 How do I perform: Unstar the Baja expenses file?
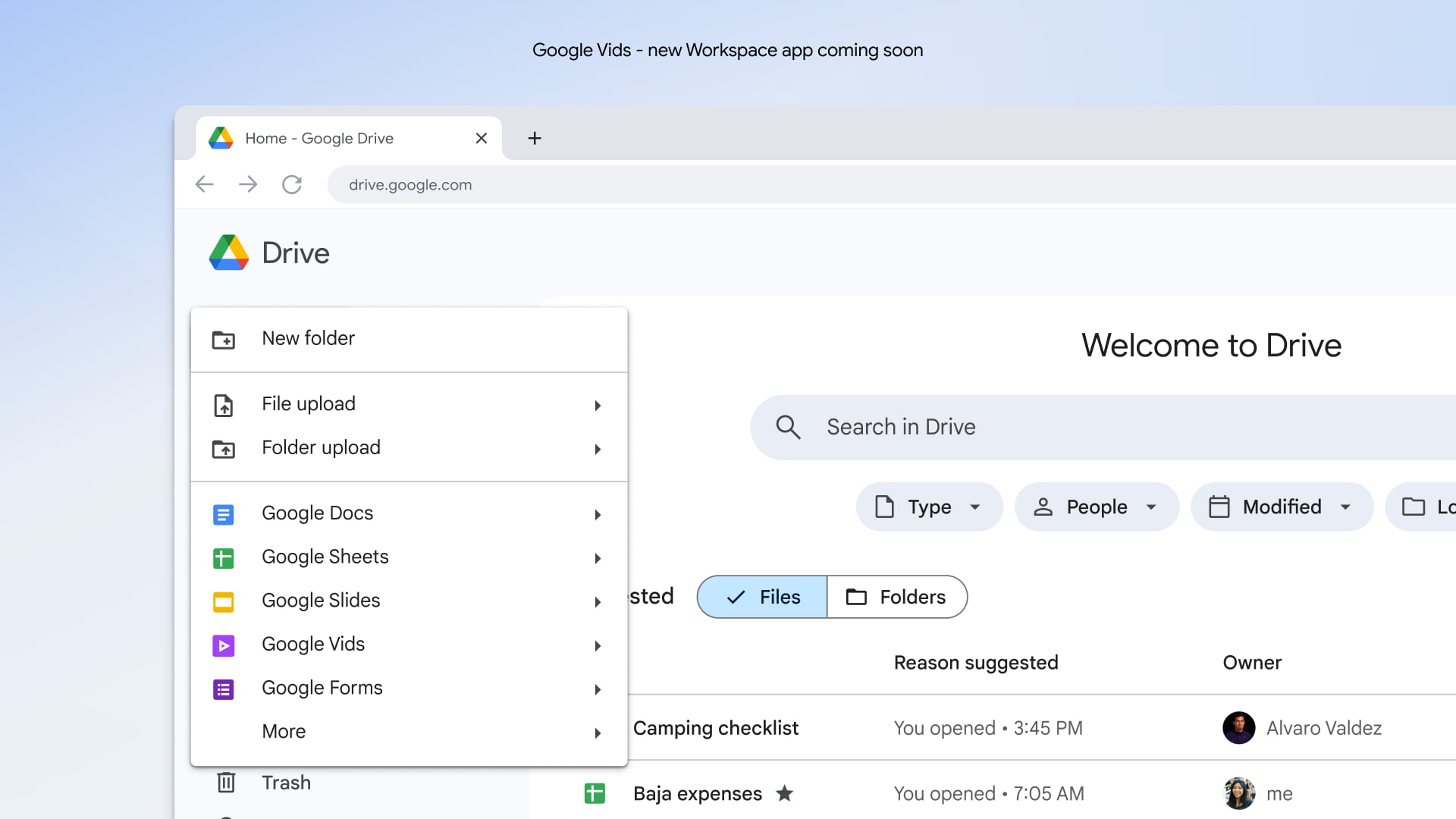(785, 793)
